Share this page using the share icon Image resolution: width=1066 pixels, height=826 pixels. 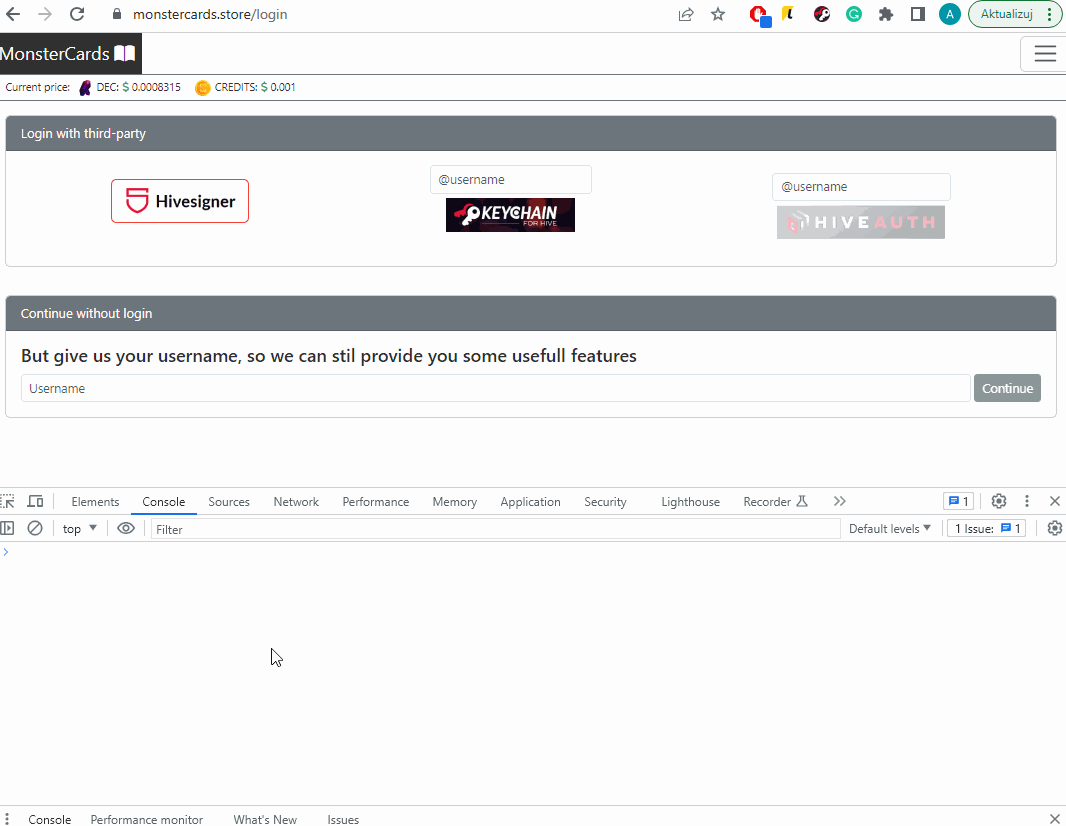[x=686, y=14]
